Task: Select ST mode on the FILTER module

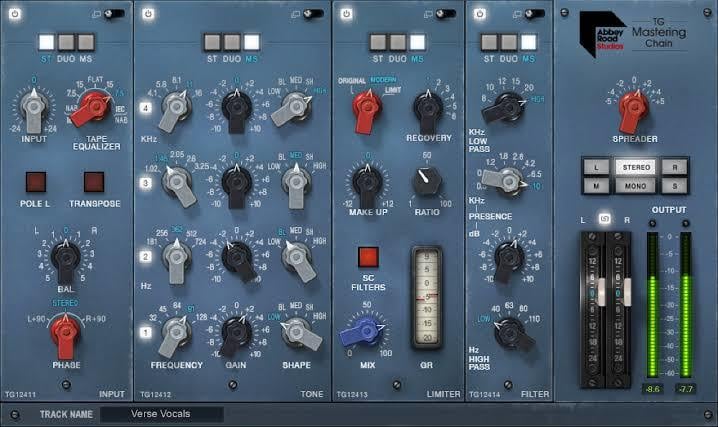Action: (489, 42)
